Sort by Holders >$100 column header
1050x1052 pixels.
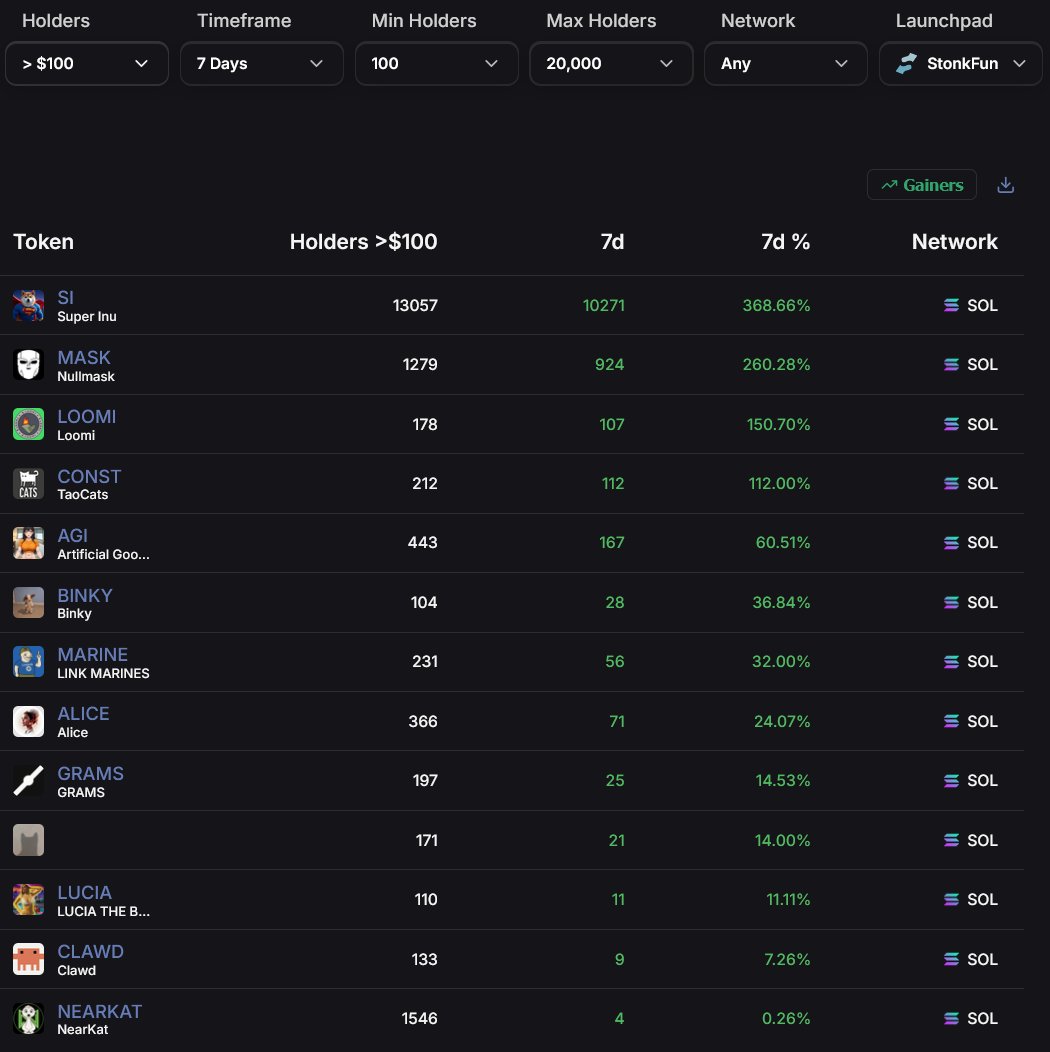(x=363, y=242)
